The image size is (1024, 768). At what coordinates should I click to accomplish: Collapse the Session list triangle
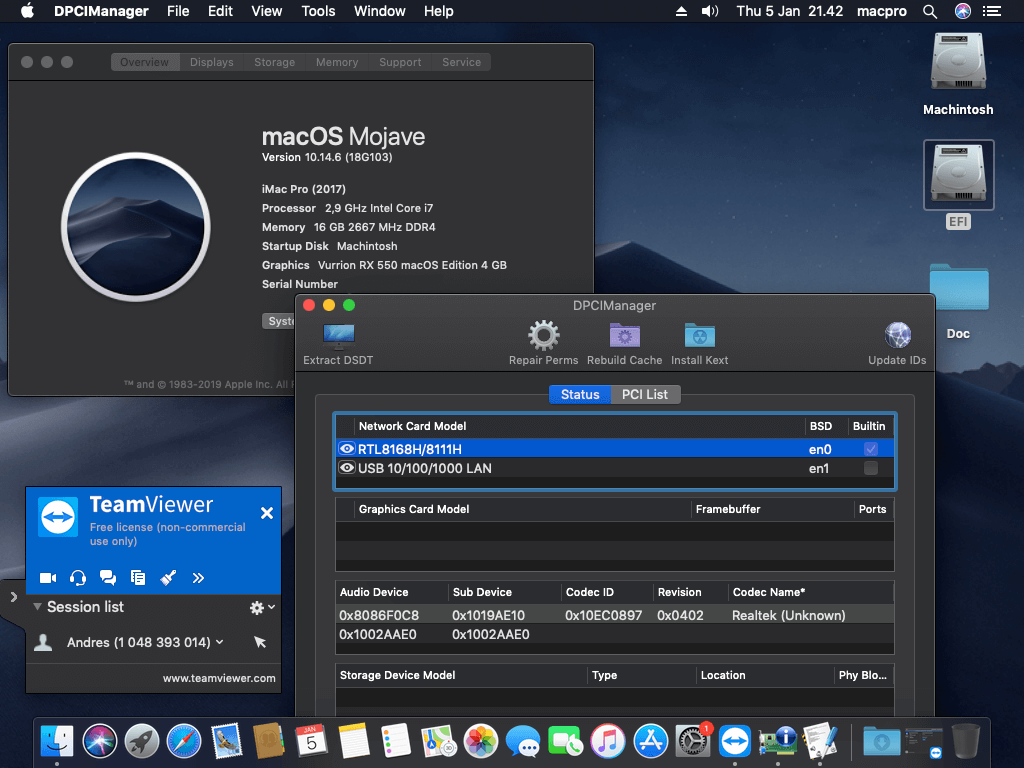[x=37, y=607]
